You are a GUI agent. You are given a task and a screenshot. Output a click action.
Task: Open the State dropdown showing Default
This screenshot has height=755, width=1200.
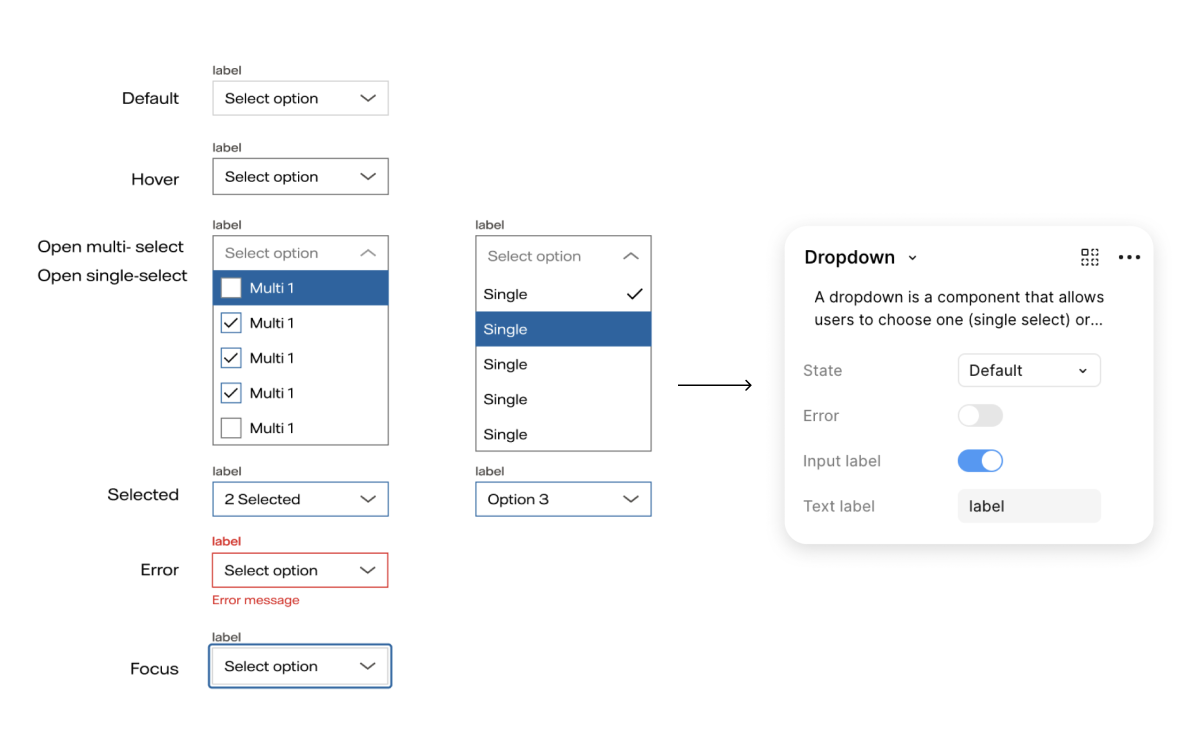click(x=1028, y=370)
